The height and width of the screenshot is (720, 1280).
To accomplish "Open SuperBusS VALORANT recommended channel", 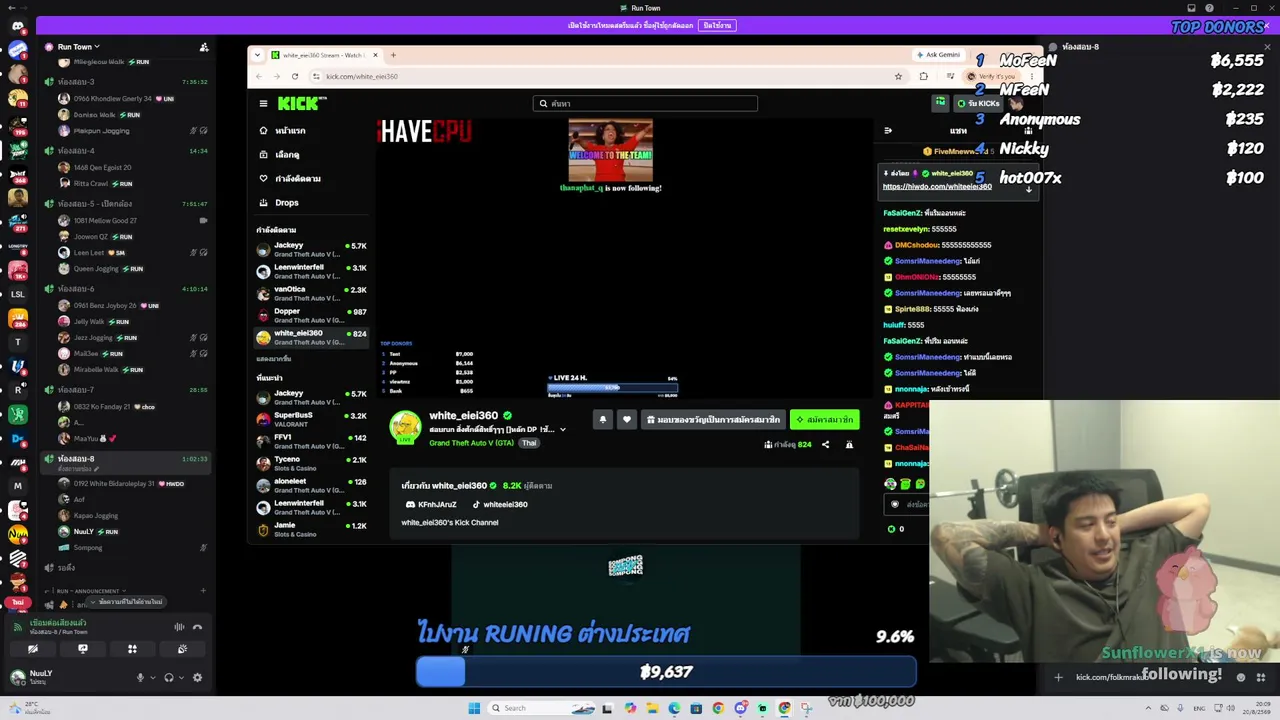I will pyautogui.click(x=312, y=419).
